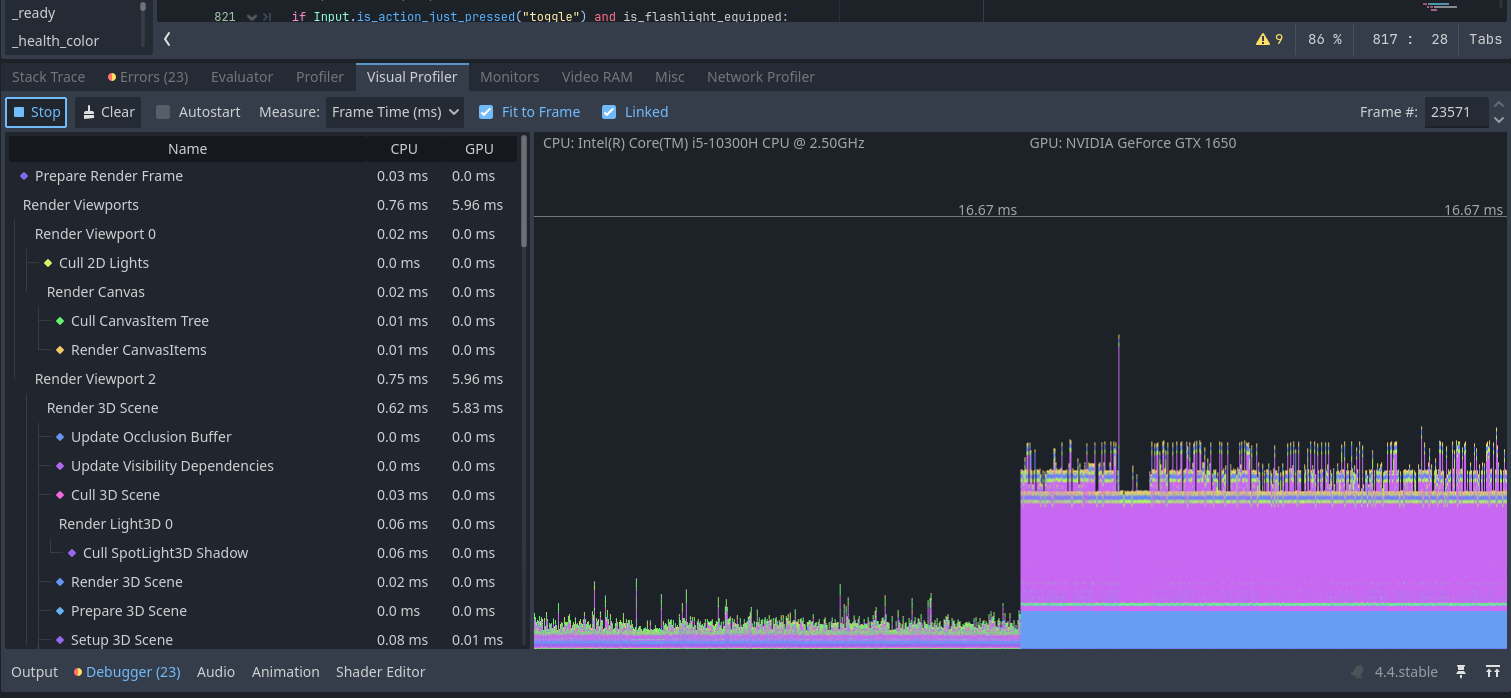Switch to the Monitors tab

coord(509,77)
